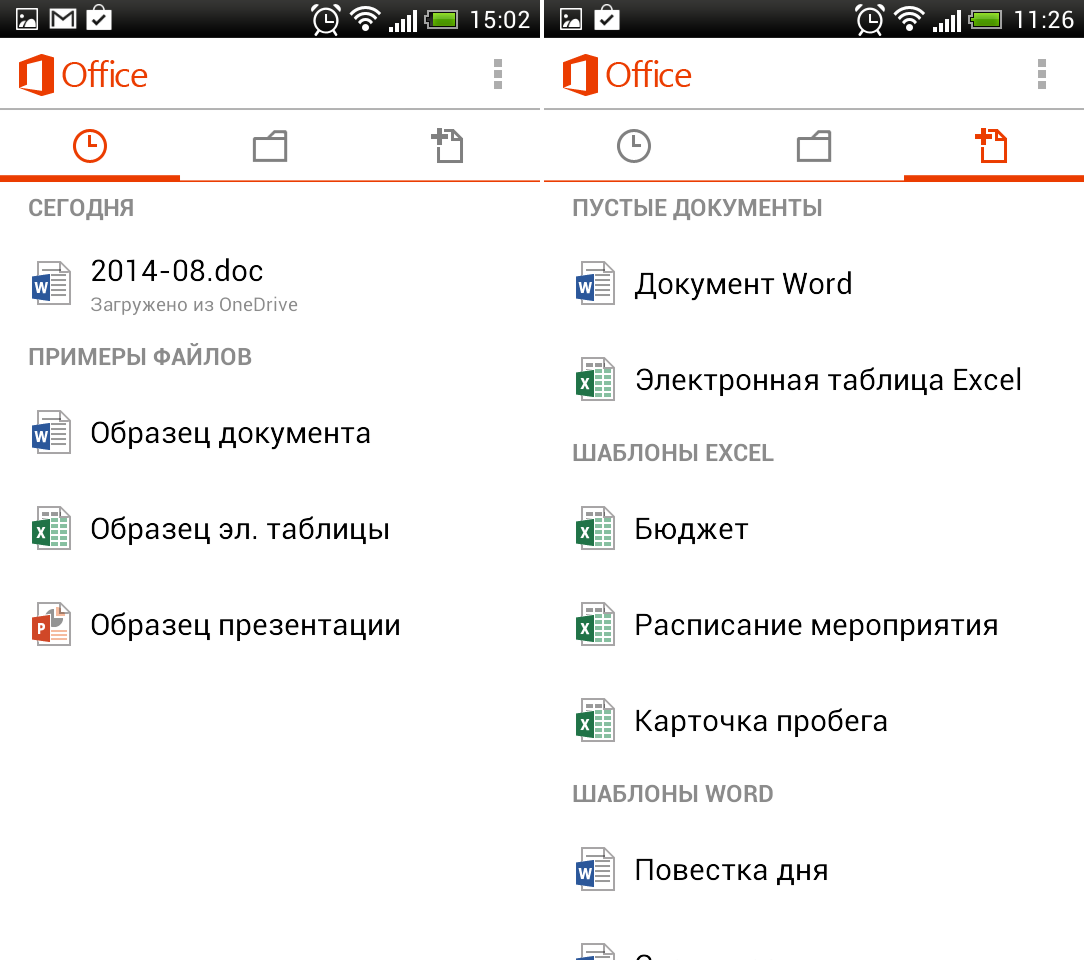Screen dimensions: 1084x960
Task: Click Word icon beside Документ Word
Action: click(x=595, y=283)
